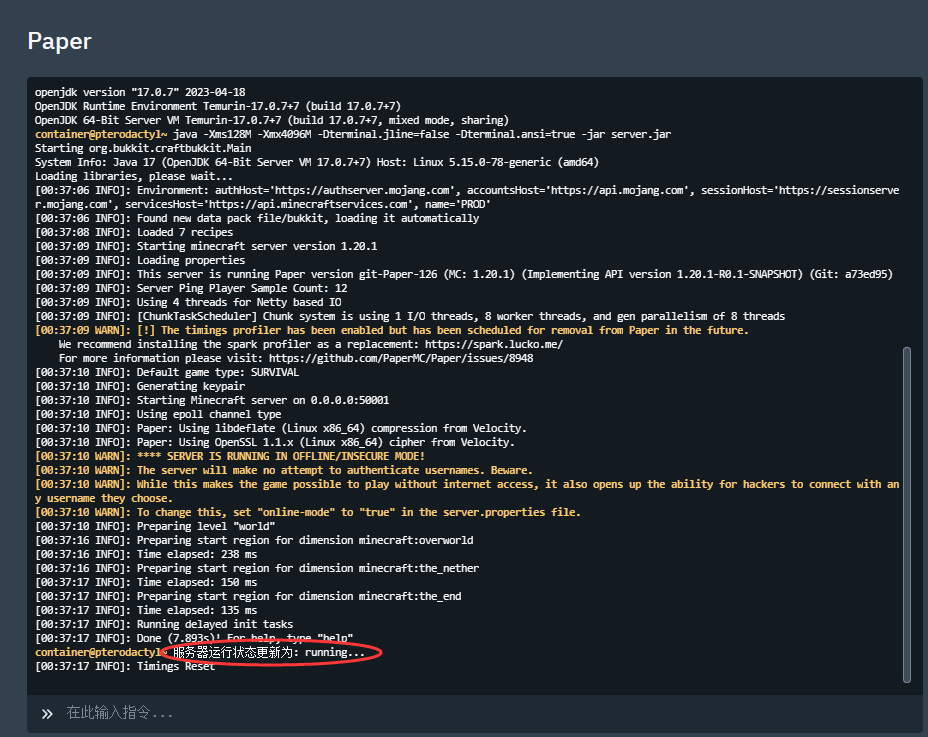The width and height of the screenshot is (928, 737).
Task: Click the PaperMC issues/8948 URL
Action: pos(401,358)
